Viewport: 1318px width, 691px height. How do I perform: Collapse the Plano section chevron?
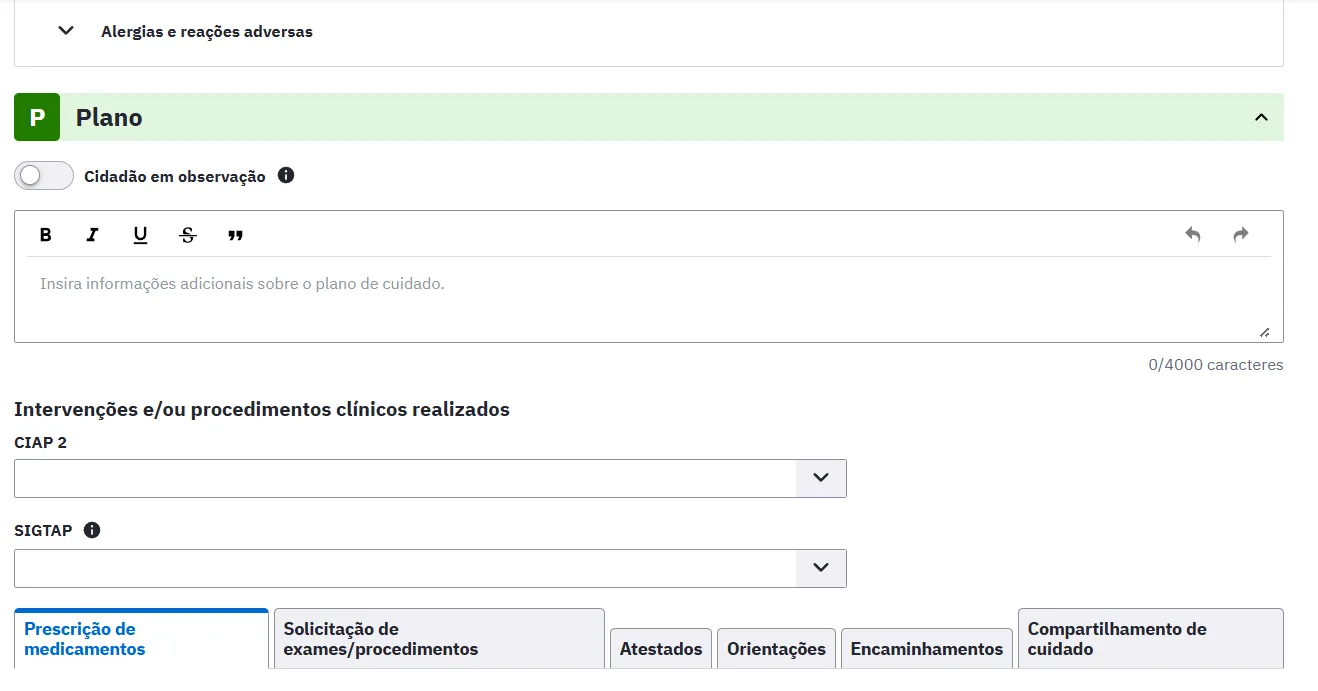click(x=1261, y=117)
